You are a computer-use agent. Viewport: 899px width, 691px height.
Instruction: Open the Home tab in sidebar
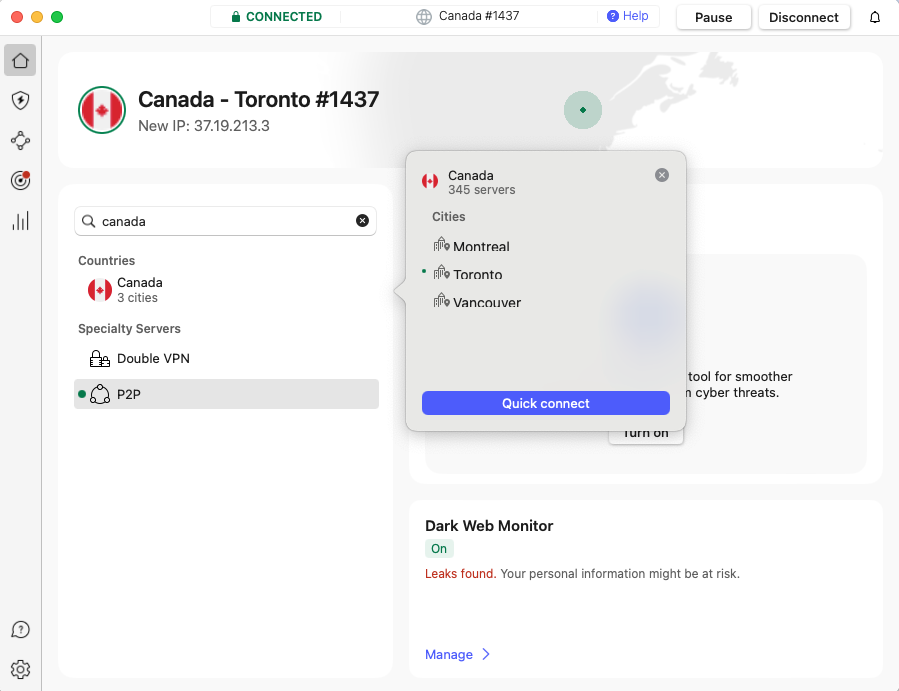(20, 60)
